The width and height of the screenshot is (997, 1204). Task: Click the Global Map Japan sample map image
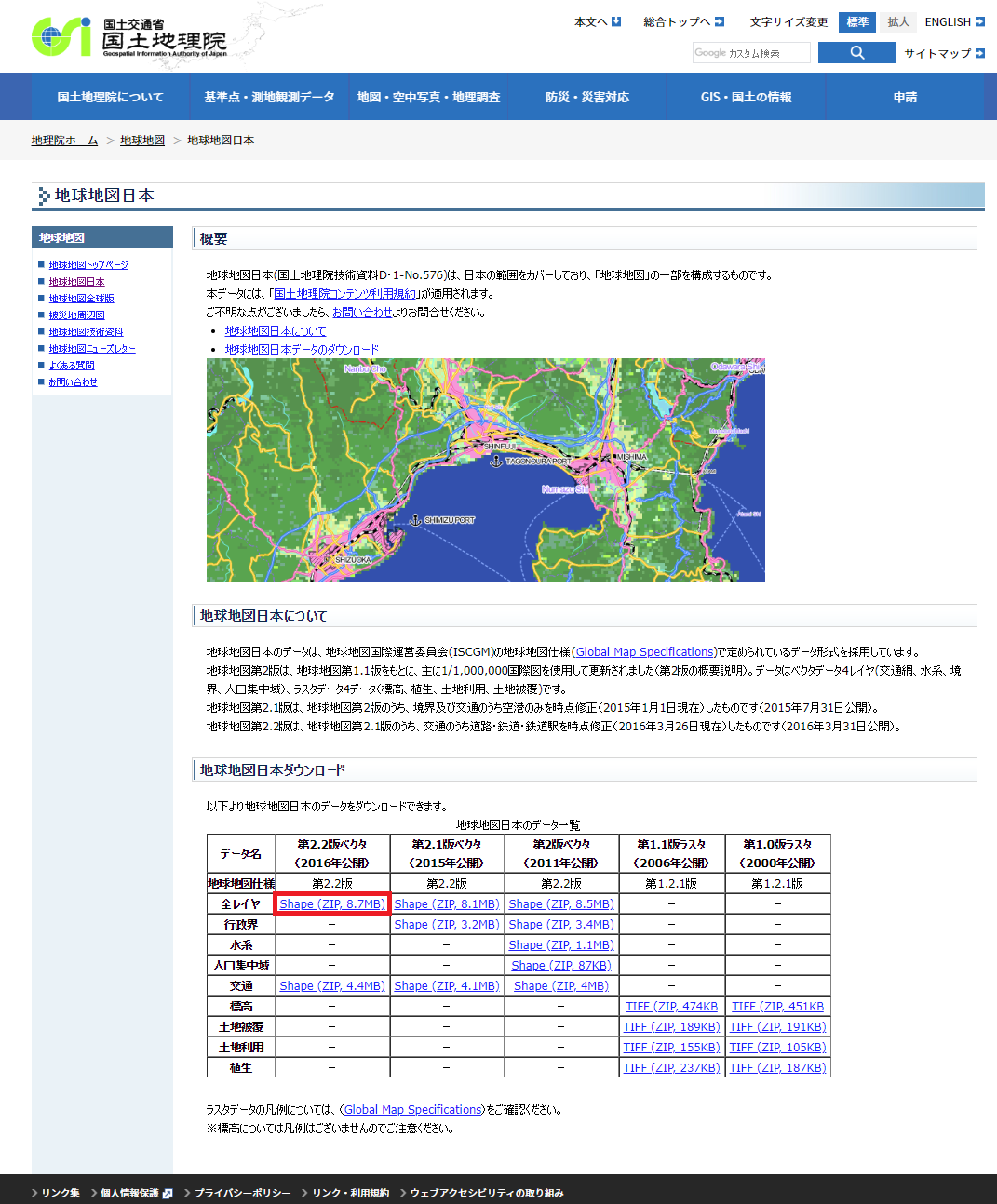coord(486,470)
